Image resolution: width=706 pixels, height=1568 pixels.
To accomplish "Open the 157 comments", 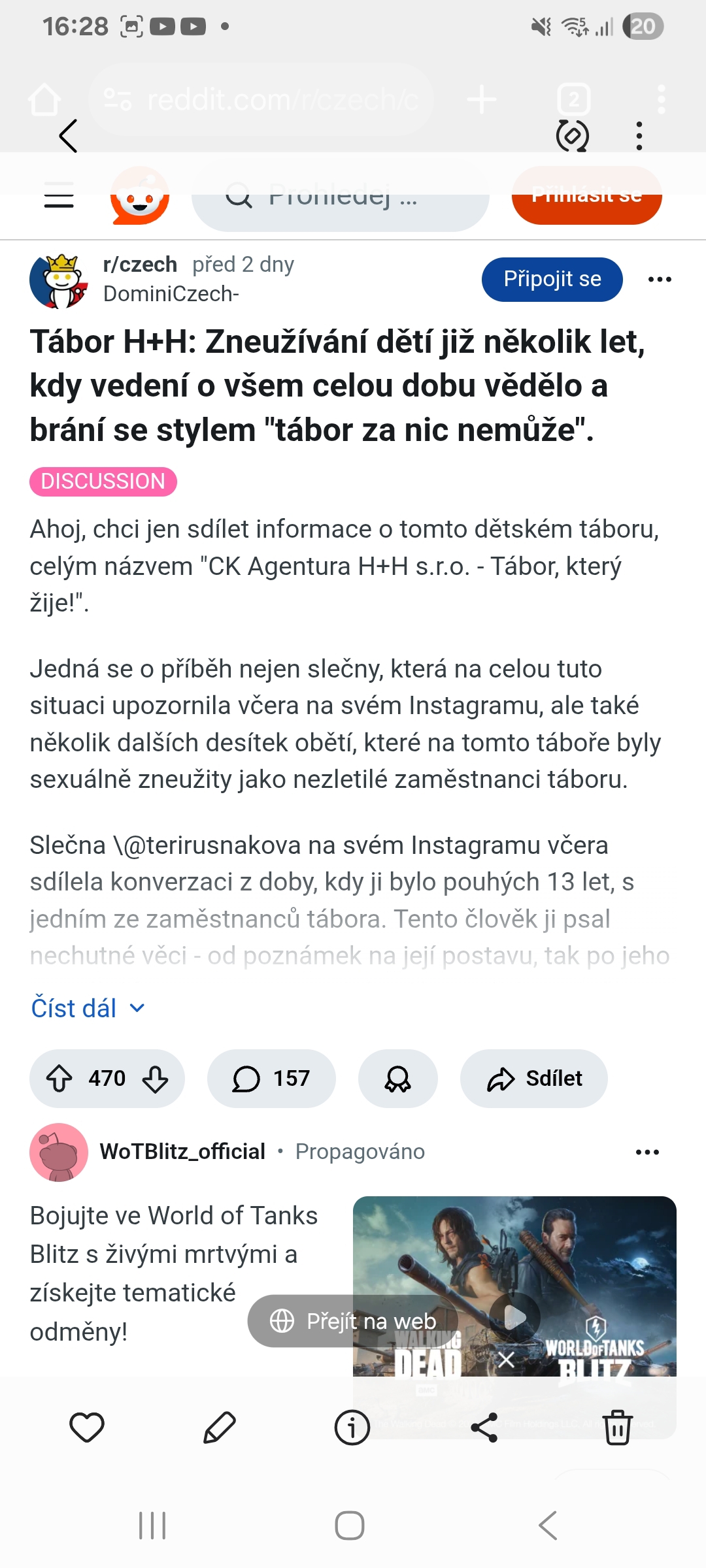I will 271,1079.
